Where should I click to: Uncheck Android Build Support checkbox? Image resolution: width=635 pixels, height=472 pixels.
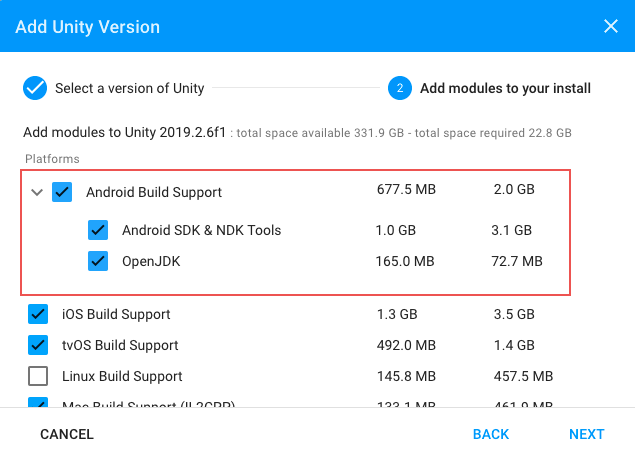(x=62, y=192)
